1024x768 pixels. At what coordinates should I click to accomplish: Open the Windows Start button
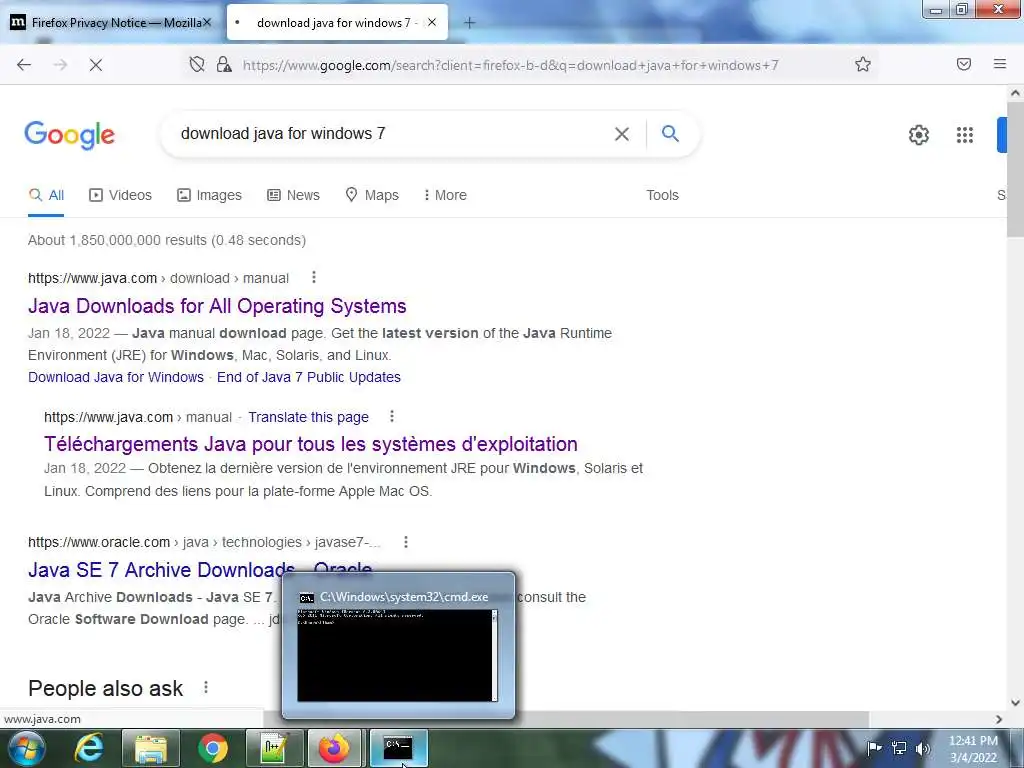tap(26, 748)
